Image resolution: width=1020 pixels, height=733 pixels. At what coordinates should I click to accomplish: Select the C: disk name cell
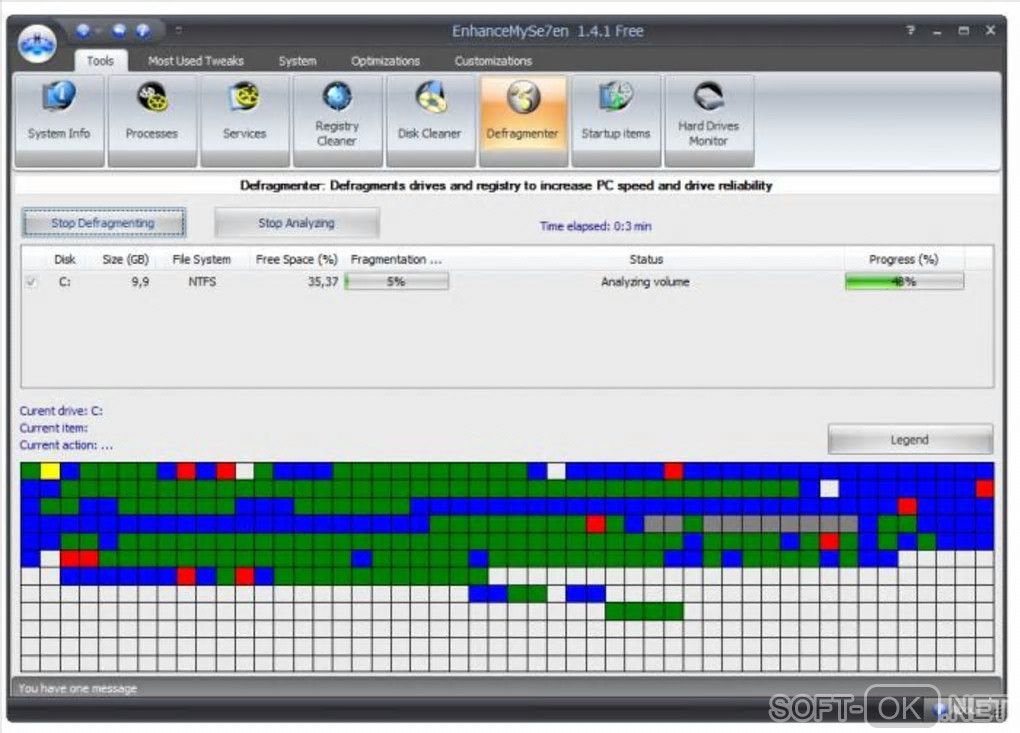(64, 282)
